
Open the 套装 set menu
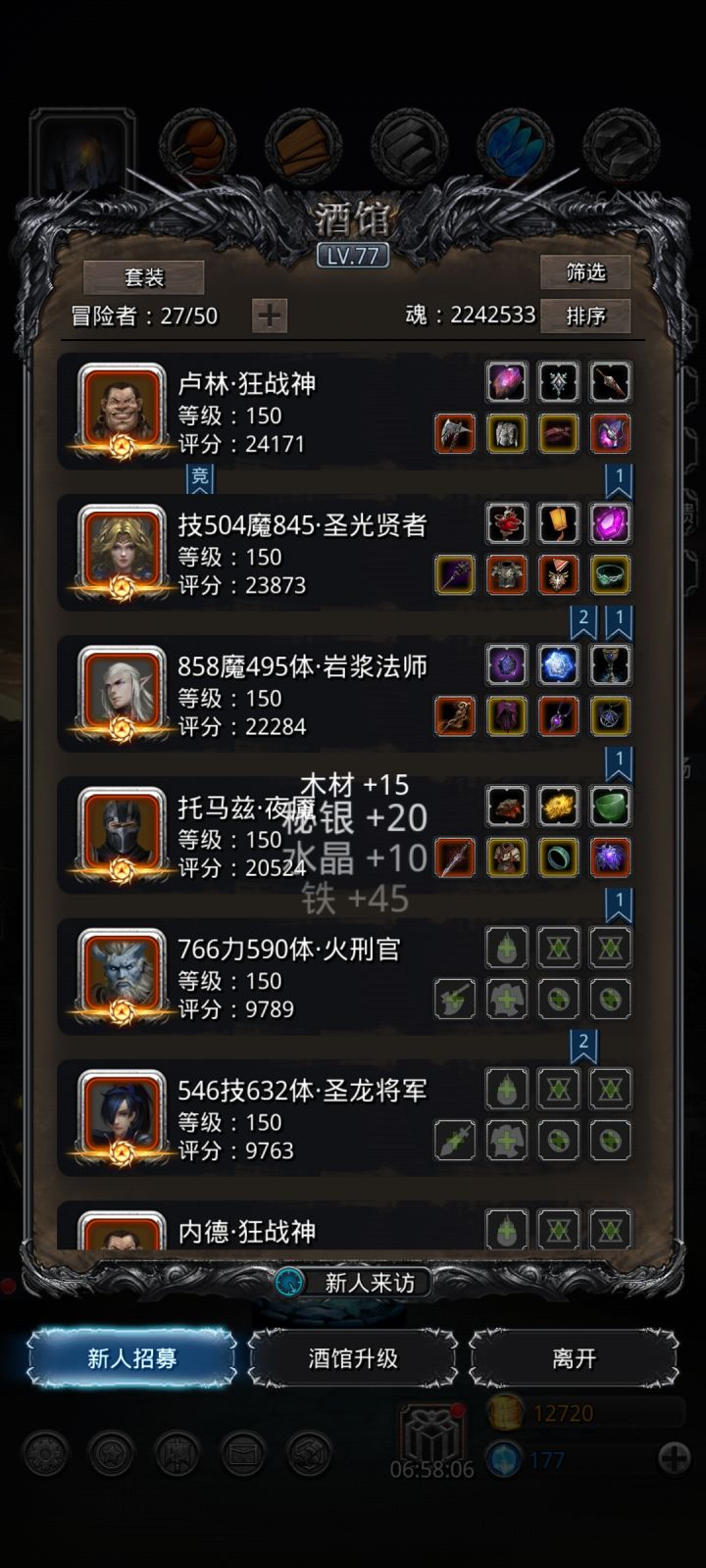144,277
